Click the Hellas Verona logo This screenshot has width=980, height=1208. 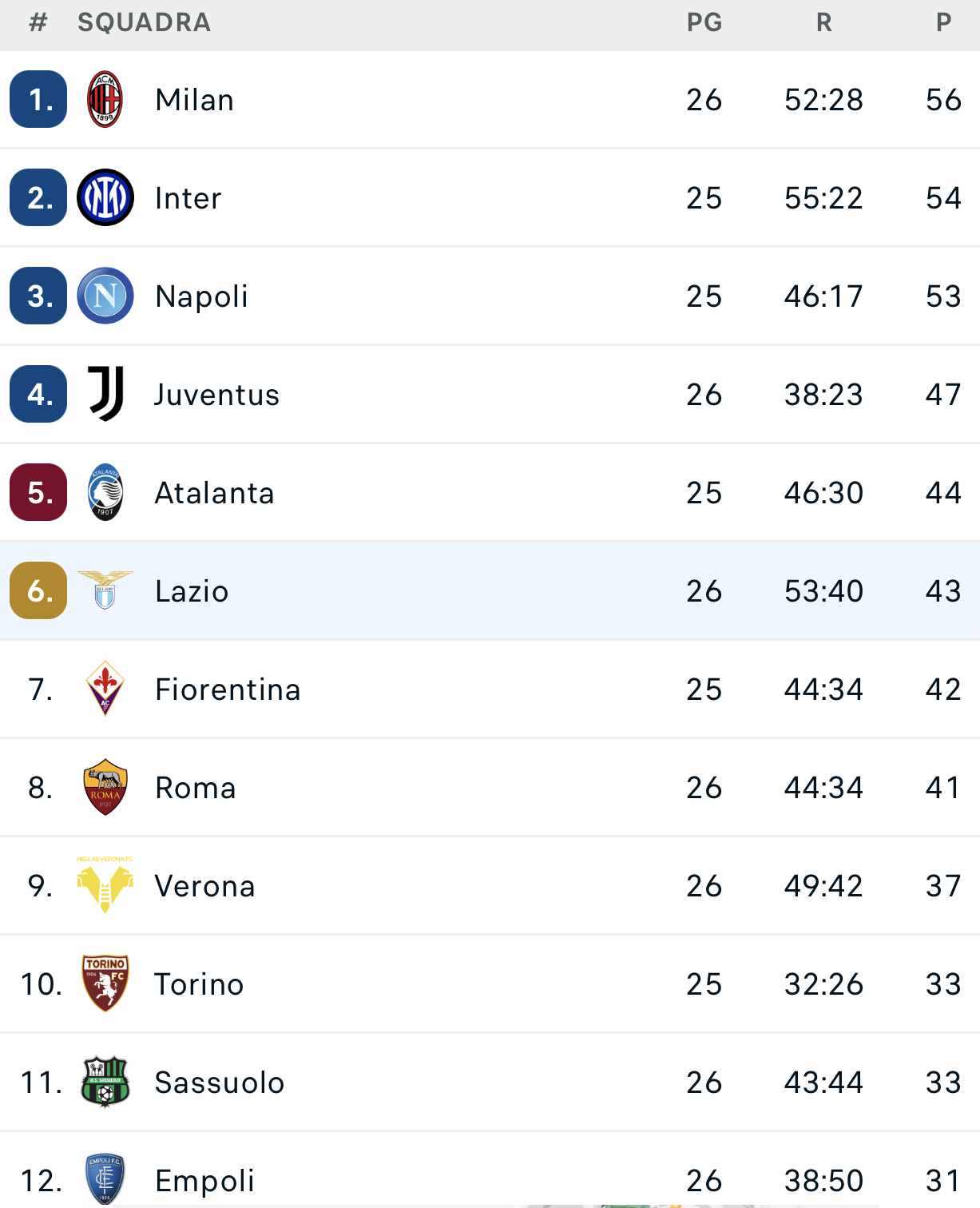[x=105, y=885]
